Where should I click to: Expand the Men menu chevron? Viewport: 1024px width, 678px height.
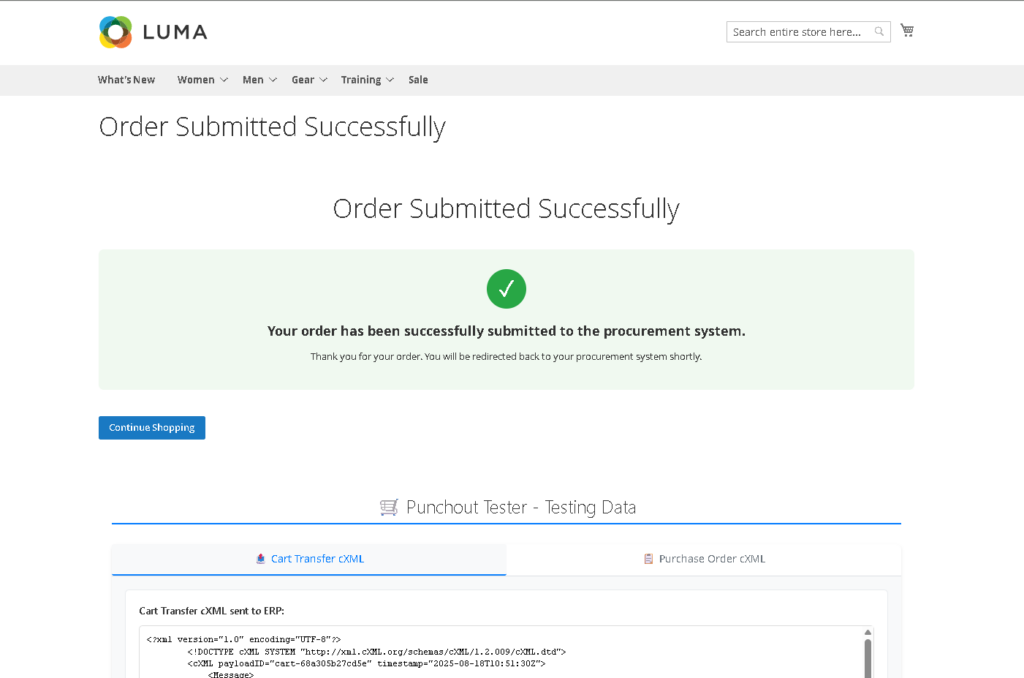click(x=273, y=80)
